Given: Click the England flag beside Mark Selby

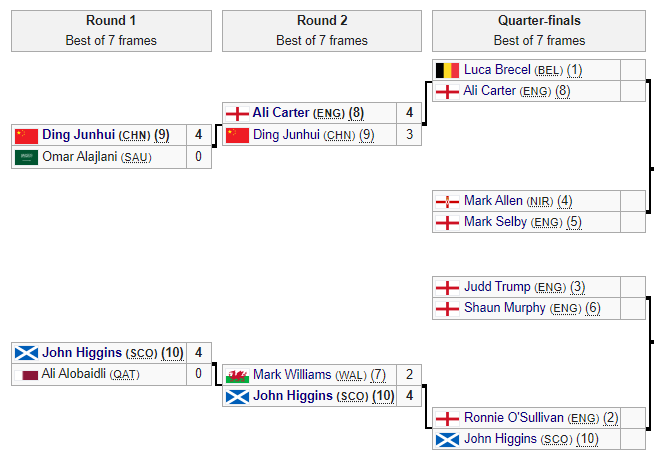Looking at the screenshot, I should tap(447, 222).
